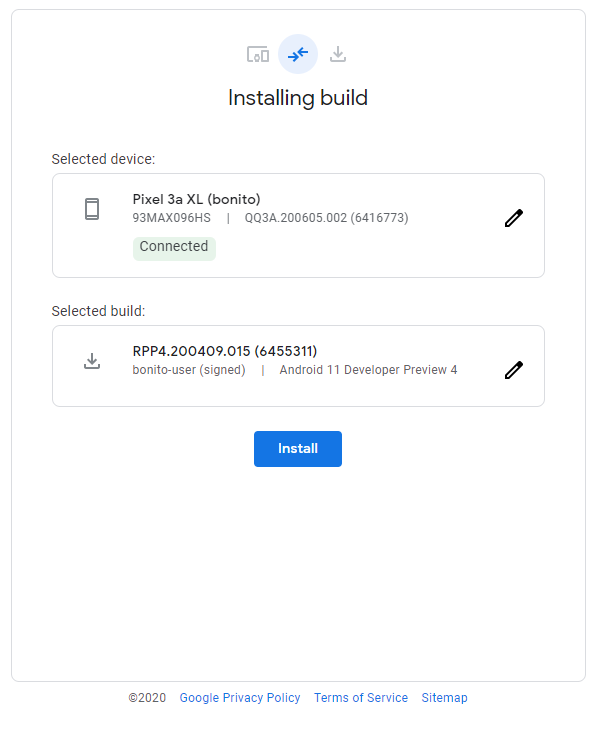Select the highlighted install build step icon
Screen dimensions: 599x732
[x=298, y=54]
